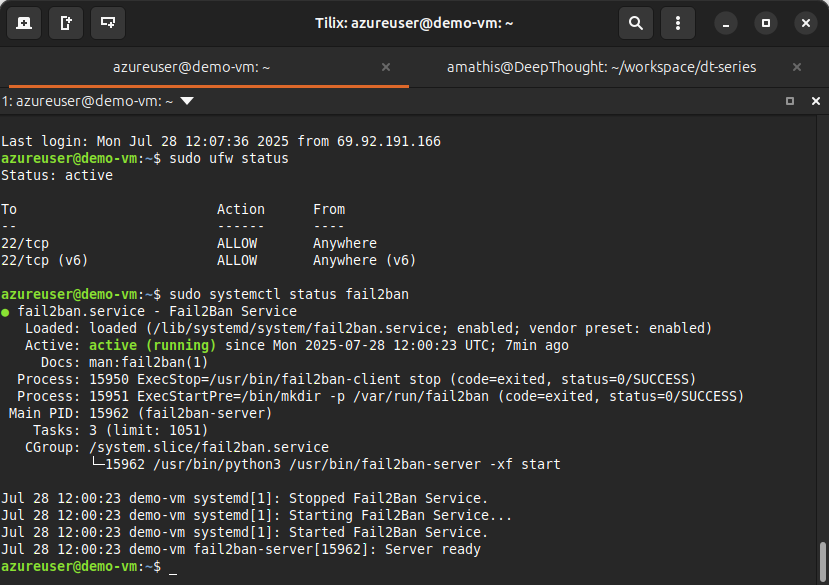Viewport: 829px width, 585px height.
Task: Open the Tilix main menu
Action: [x=678, y=23]
